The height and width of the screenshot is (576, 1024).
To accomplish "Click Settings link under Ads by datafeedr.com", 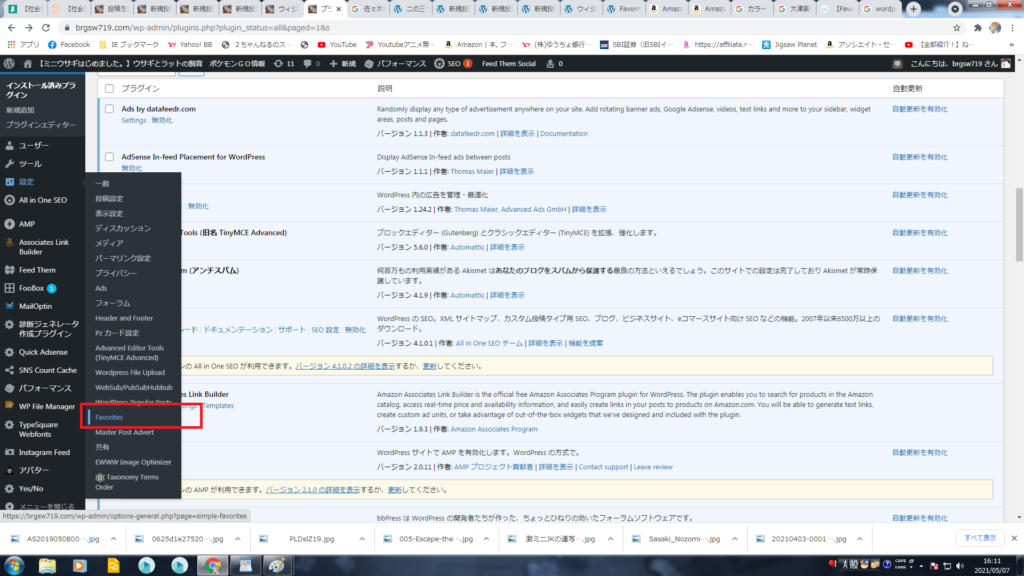I will (134, 120).
